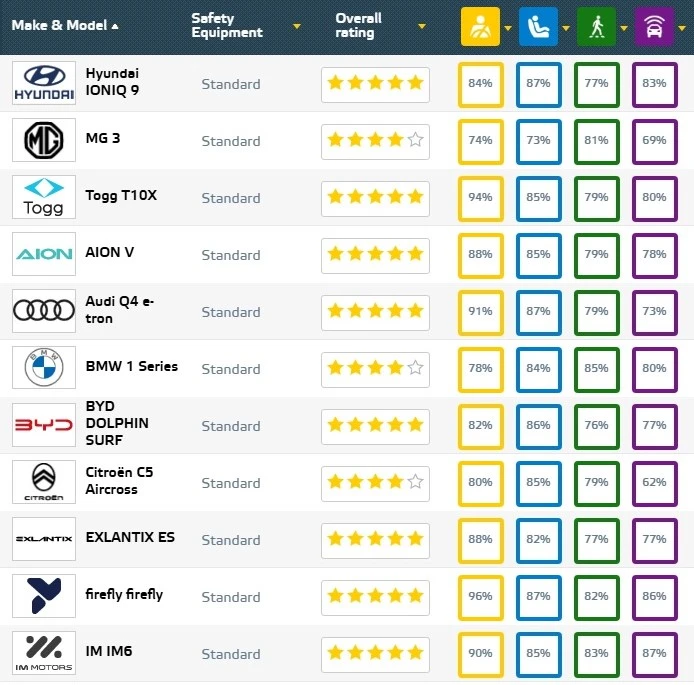Sort by the Overall rating header

coord(358,25)
